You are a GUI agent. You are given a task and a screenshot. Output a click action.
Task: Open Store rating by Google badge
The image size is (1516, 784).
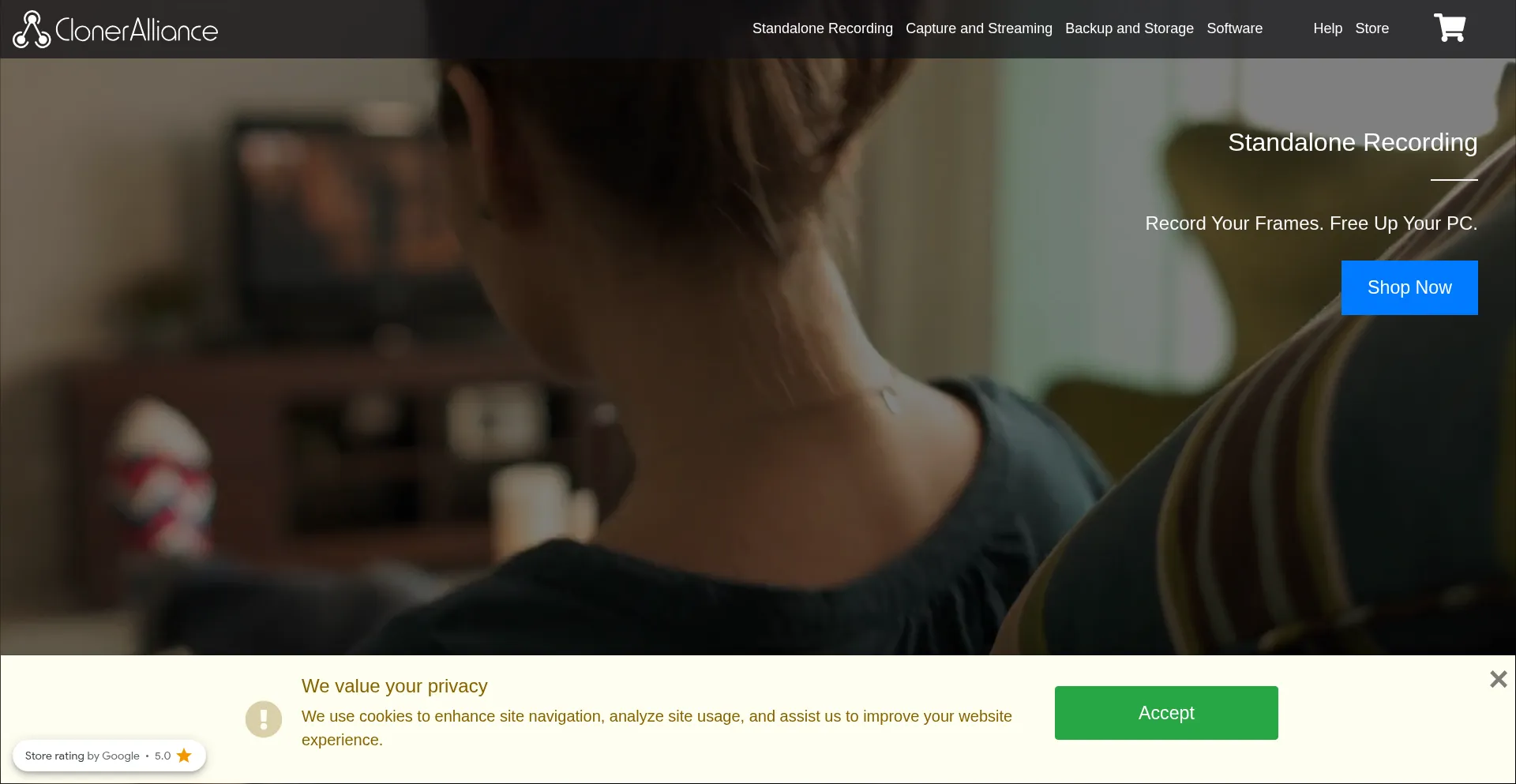click(109, 756)
